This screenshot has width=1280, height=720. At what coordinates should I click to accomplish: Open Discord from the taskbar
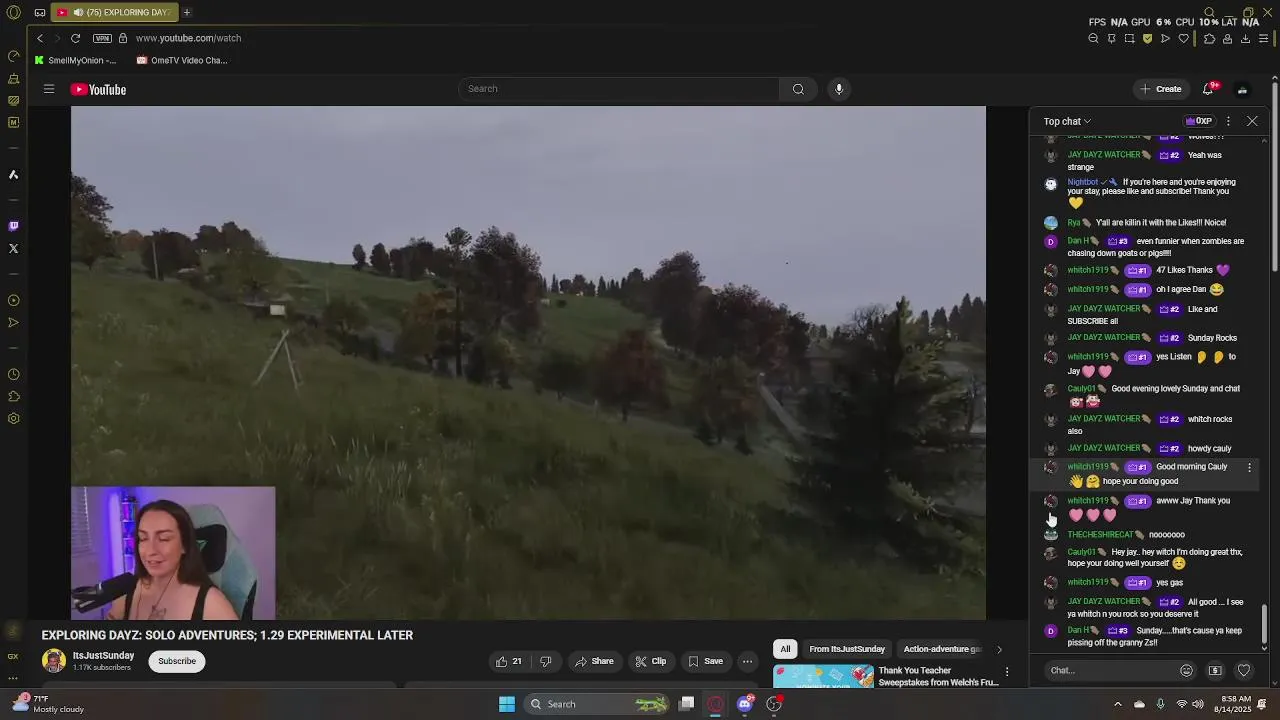[745, 704]
